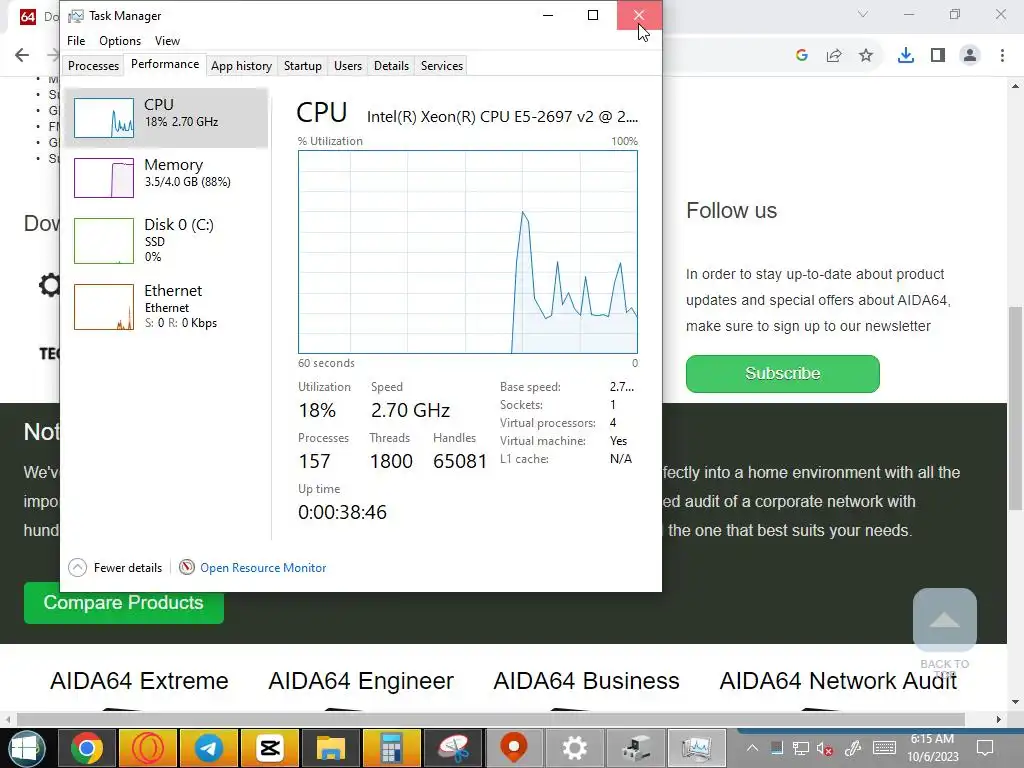Open the touch keyboard tray icon
This screenshot has width=1024, height=768.
click(x=884, y=748)
